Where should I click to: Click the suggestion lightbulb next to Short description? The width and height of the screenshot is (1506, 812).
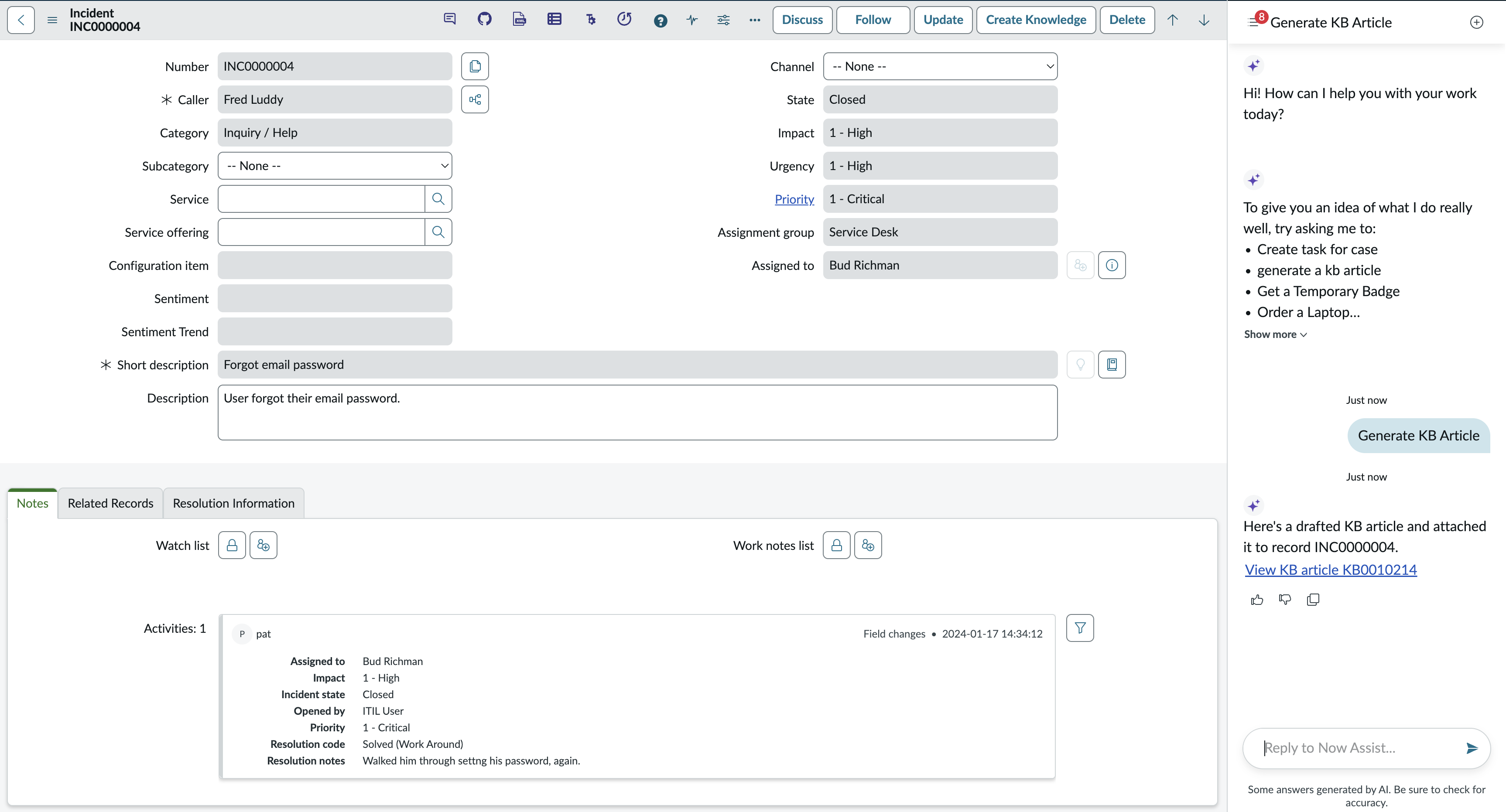coord(1080,365)
